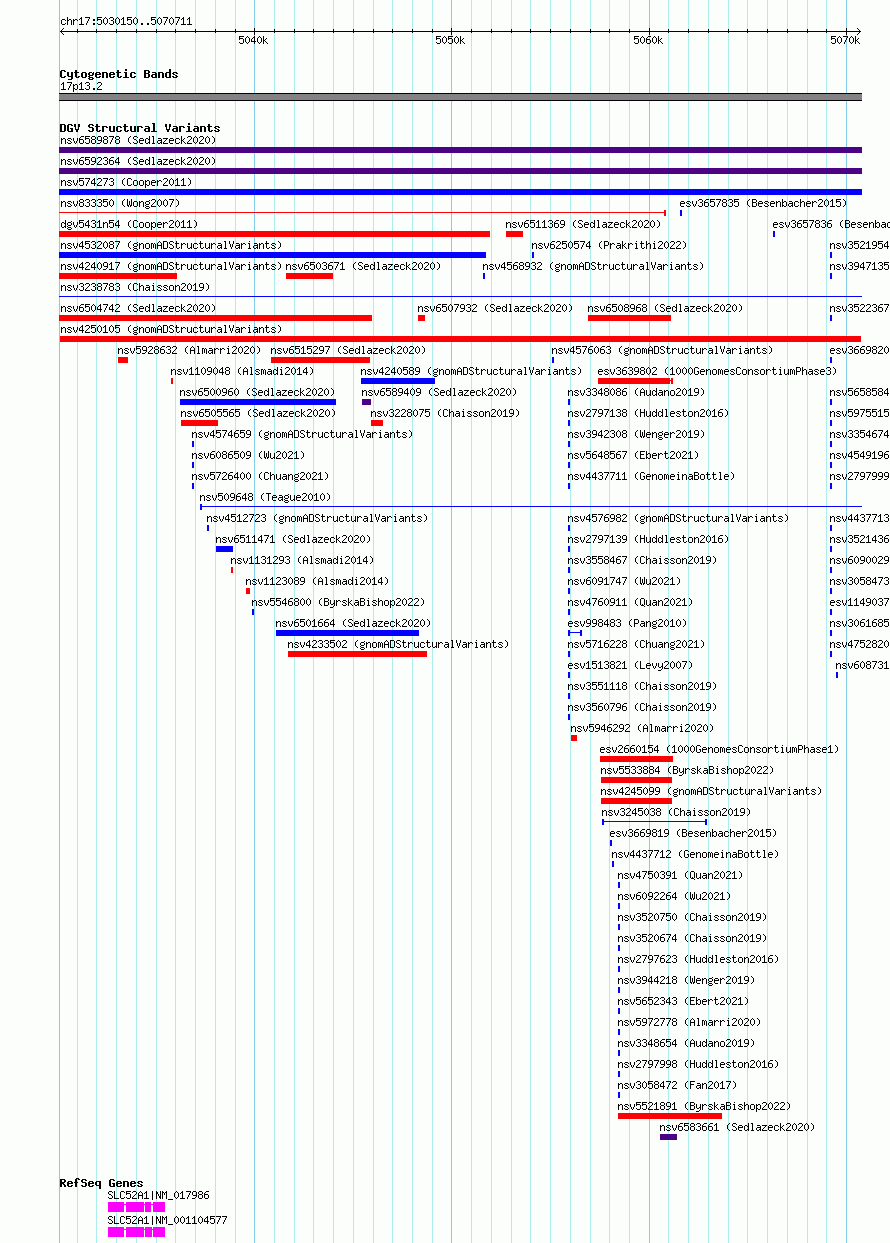Click nsv4568932 (gnomADStructuralVariants) label
890x1243 pixels.
click(x=593, y=266)
